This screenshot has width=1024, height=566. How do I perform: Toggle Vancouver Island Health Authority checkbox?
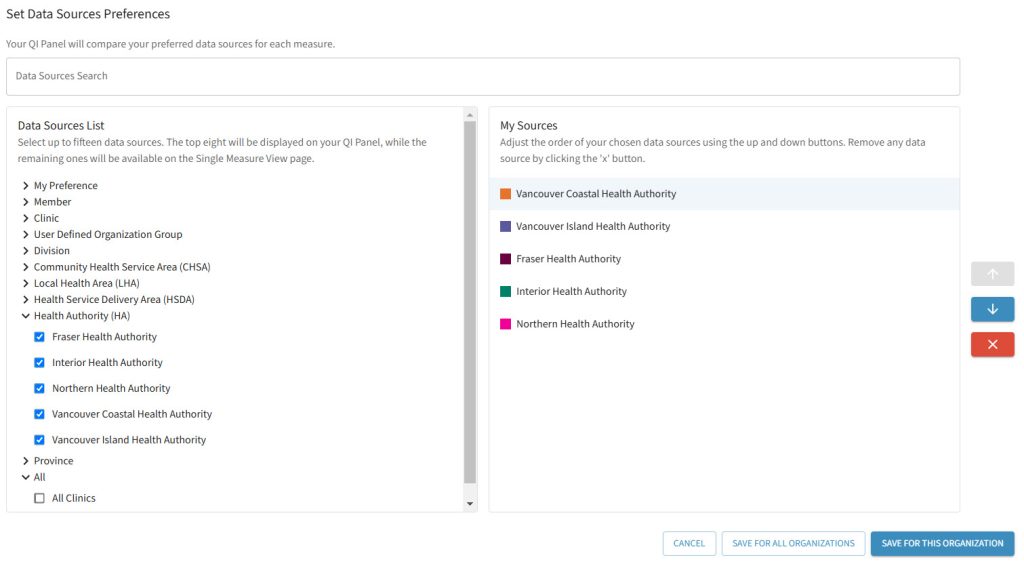pos(40,440)
